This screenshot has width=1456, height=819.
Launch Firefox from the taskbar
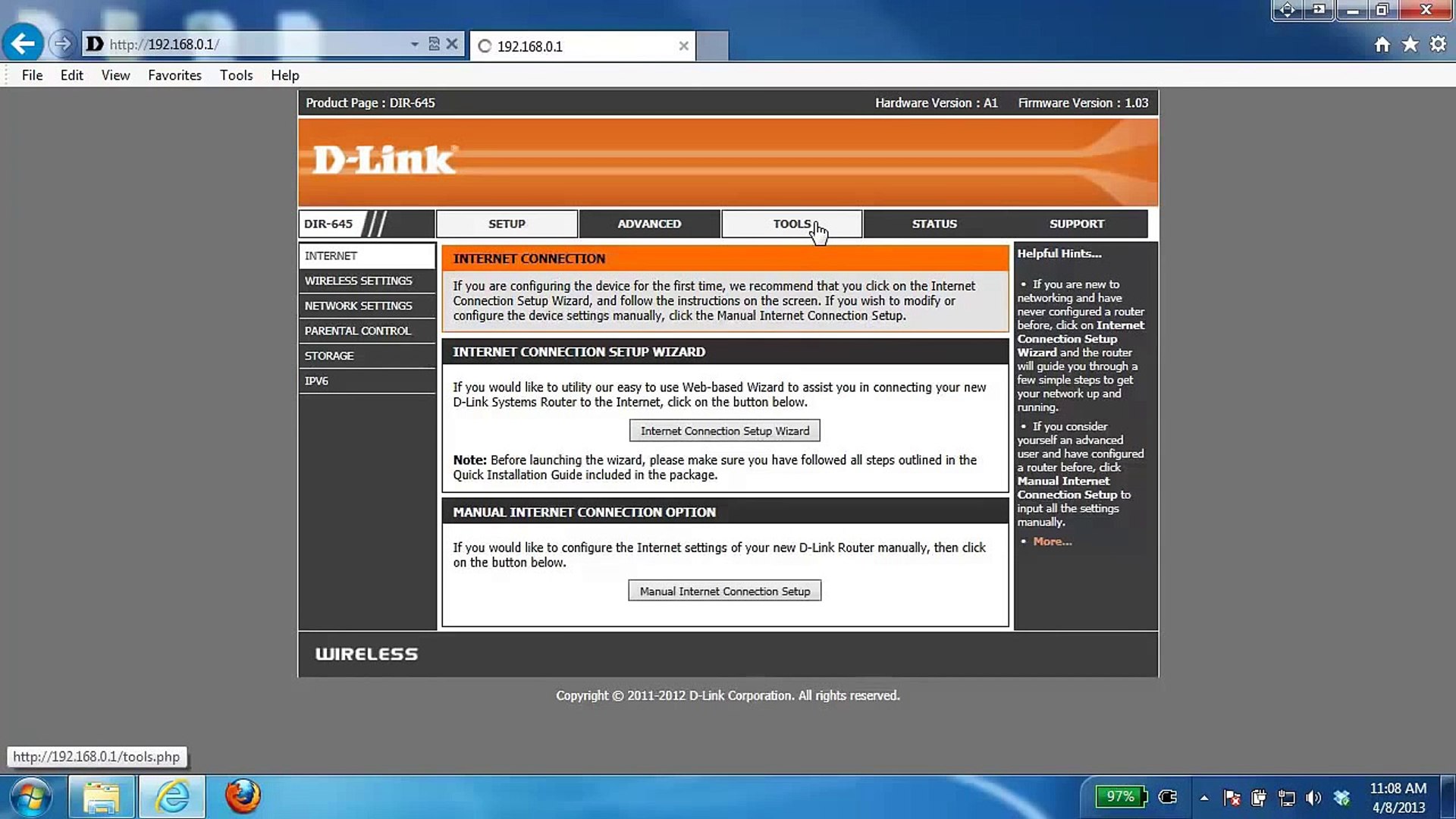[242, 797]
